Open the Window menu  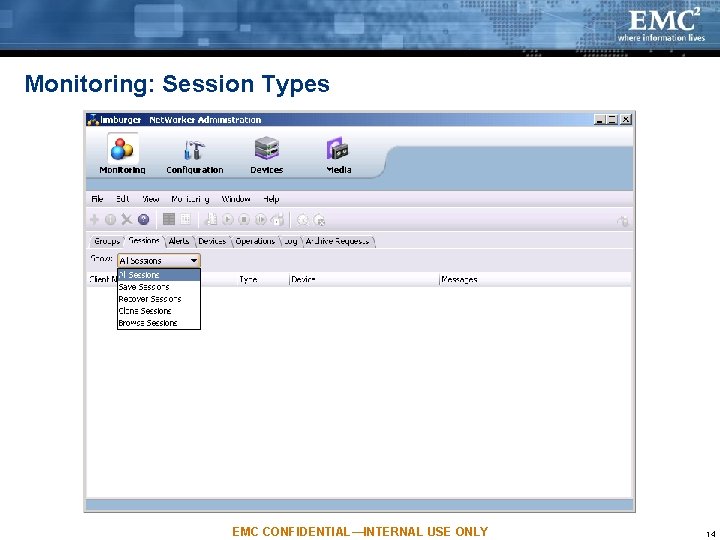pos(236,199)
